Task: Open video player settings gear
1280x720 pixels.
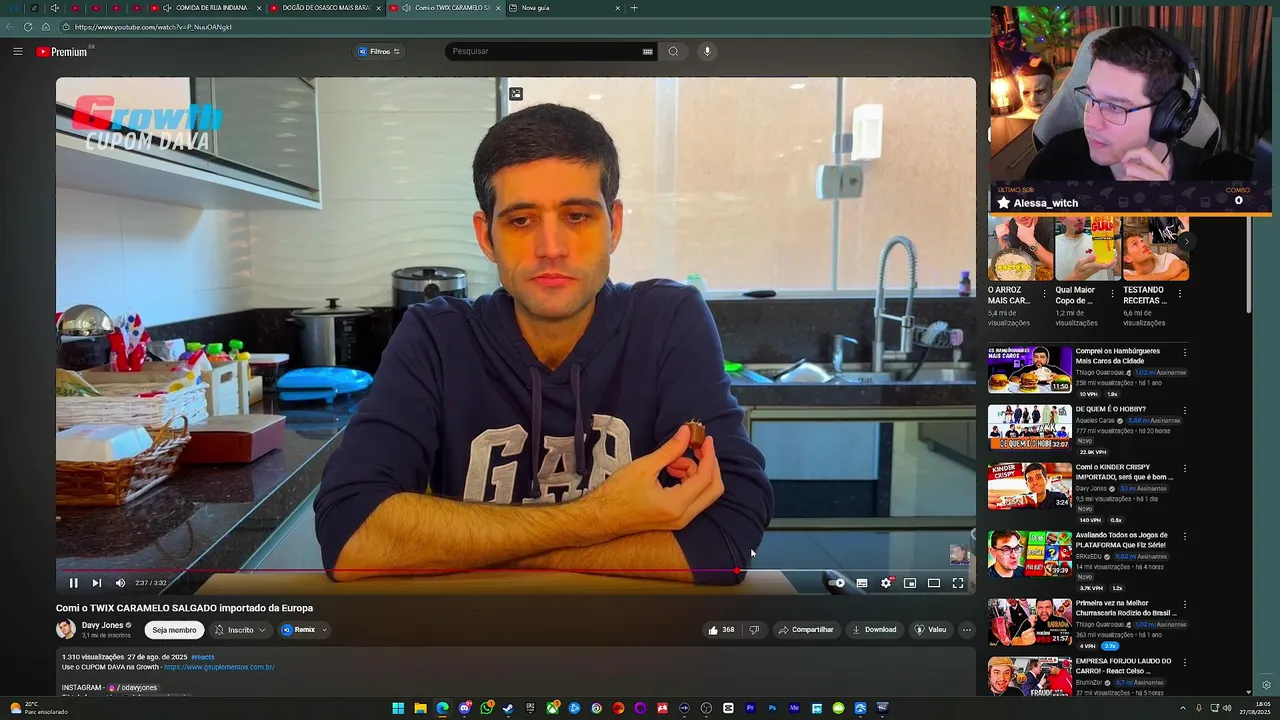Action: (886, 583)
